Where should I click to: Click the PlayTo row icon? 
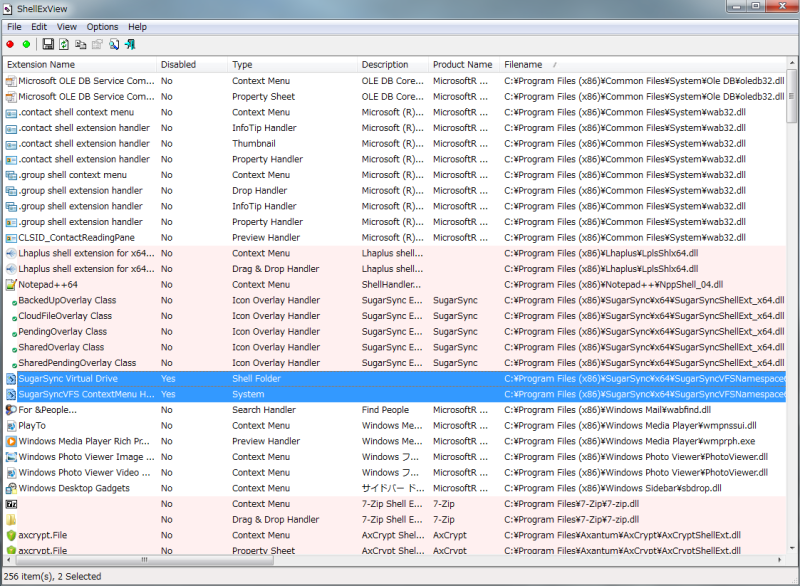tap(11, 426)
